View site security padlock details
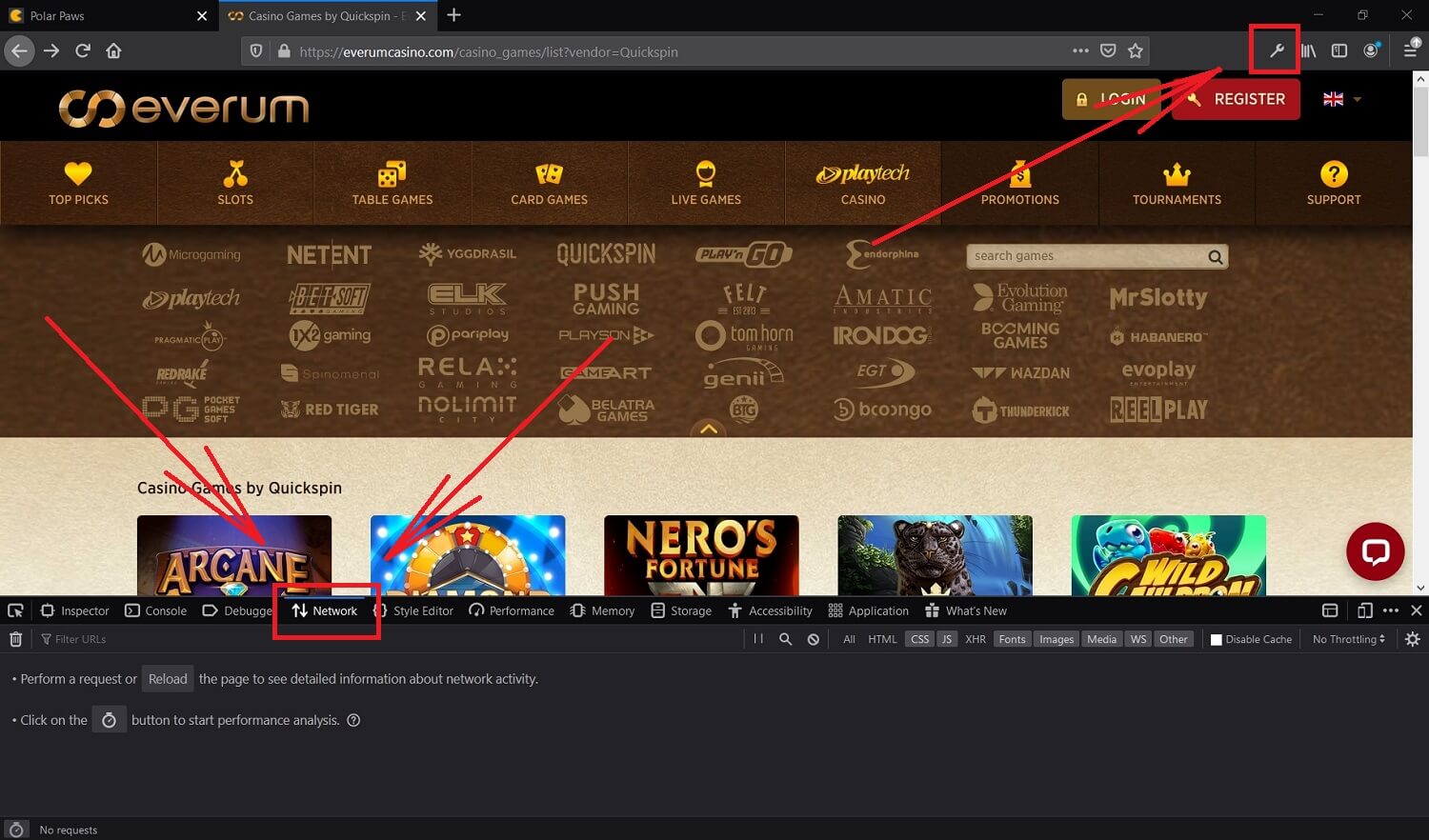Screen dimensions: 1429x840 click(283, 51)
